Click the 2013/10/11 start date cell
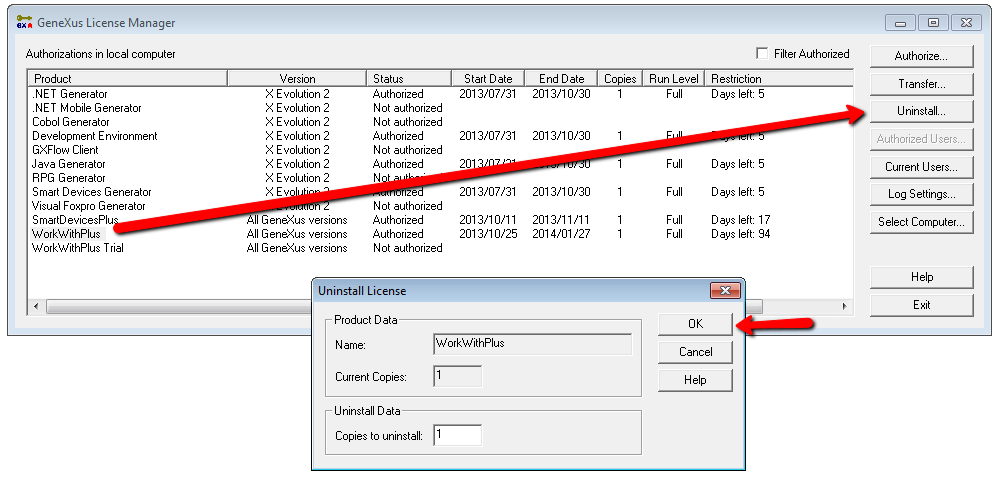The image size is (998, 481). coord(488,220)
